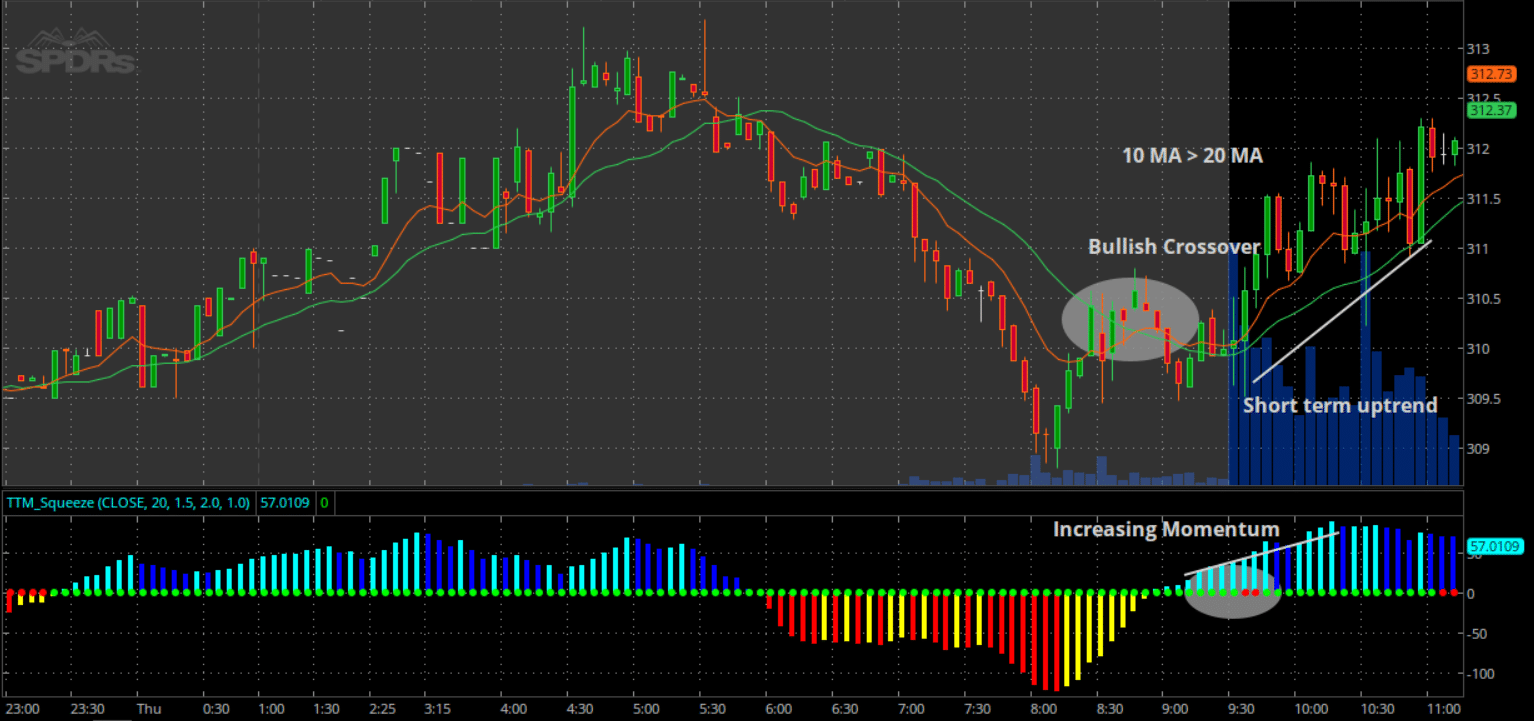This screenshot has width=1534, height=721.
Task: Select the 6:30 time axis label
Action: (843, 708)
